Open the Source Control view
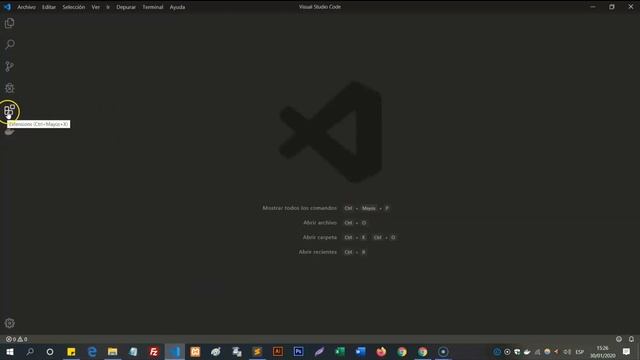The height and width of the screenshot is (360, 640). click(9, 66)
